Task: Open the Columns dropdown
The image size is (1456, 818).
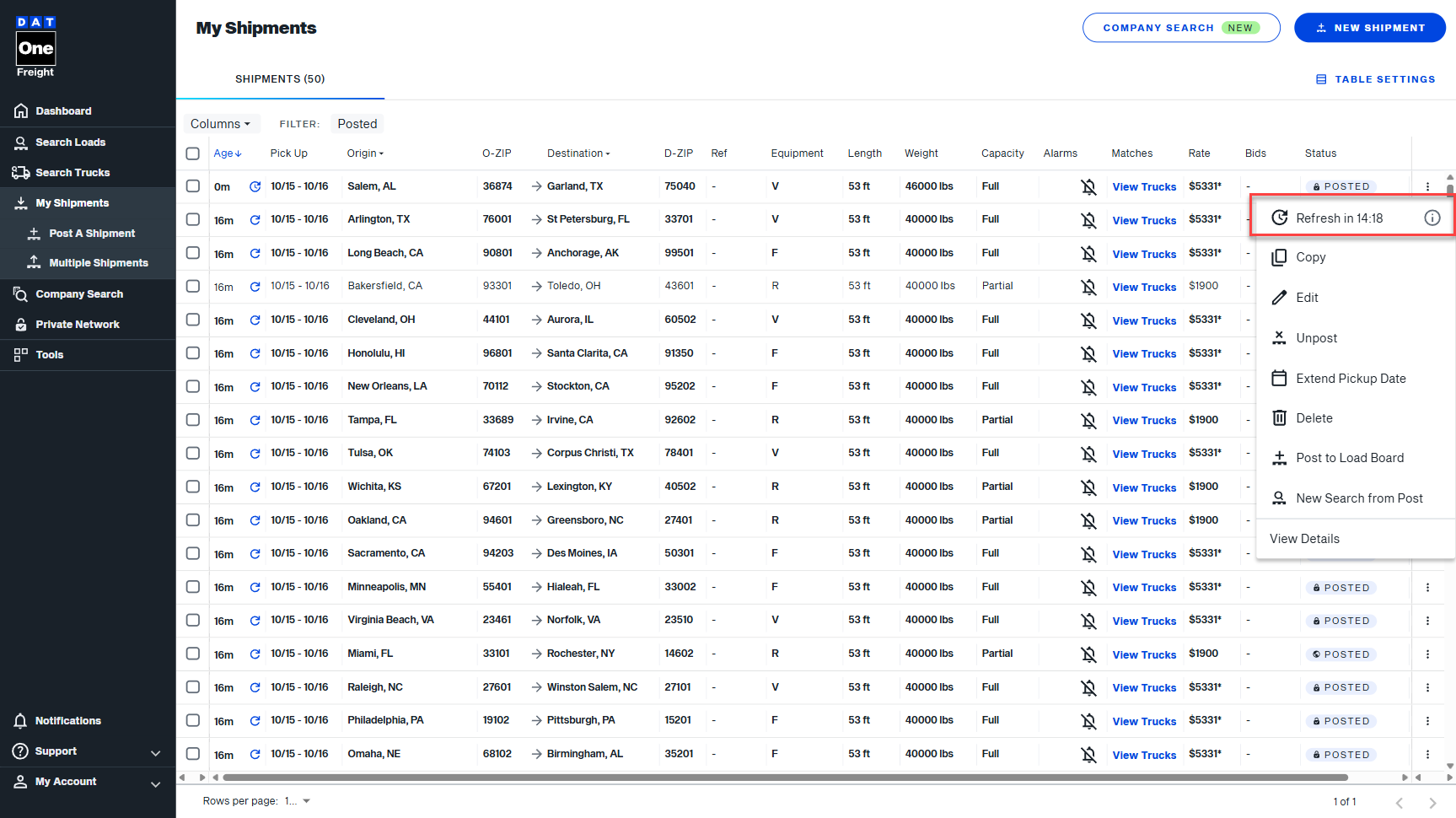Action: tap(221, 124)
